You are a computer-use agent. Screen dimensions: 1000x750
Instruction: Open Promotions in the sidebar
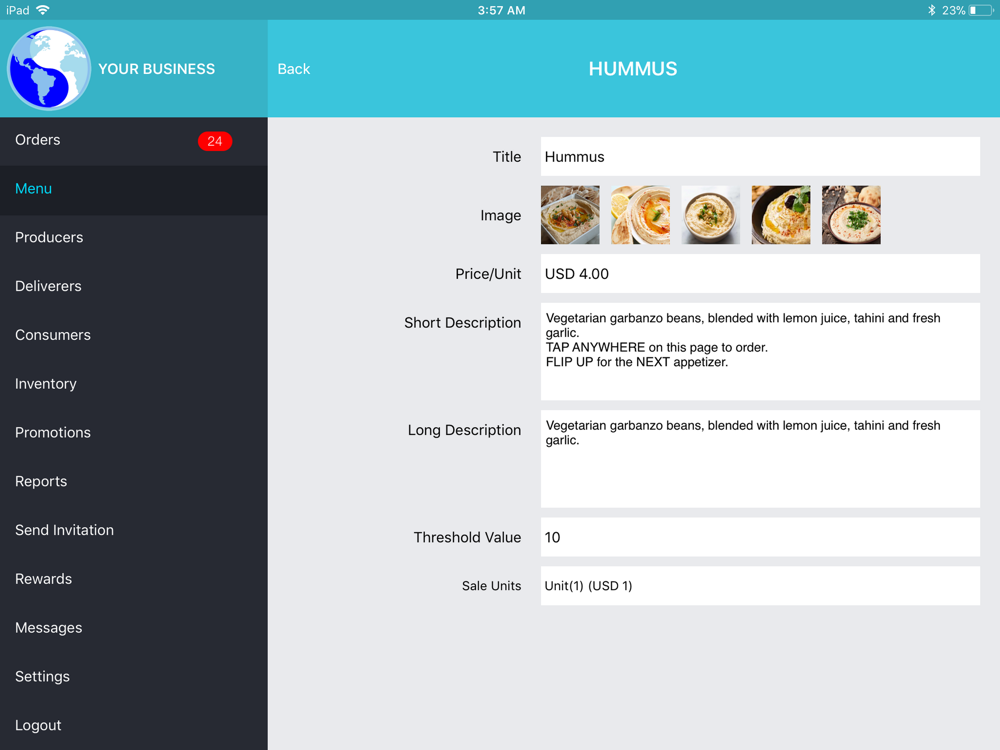click(134, 432)
